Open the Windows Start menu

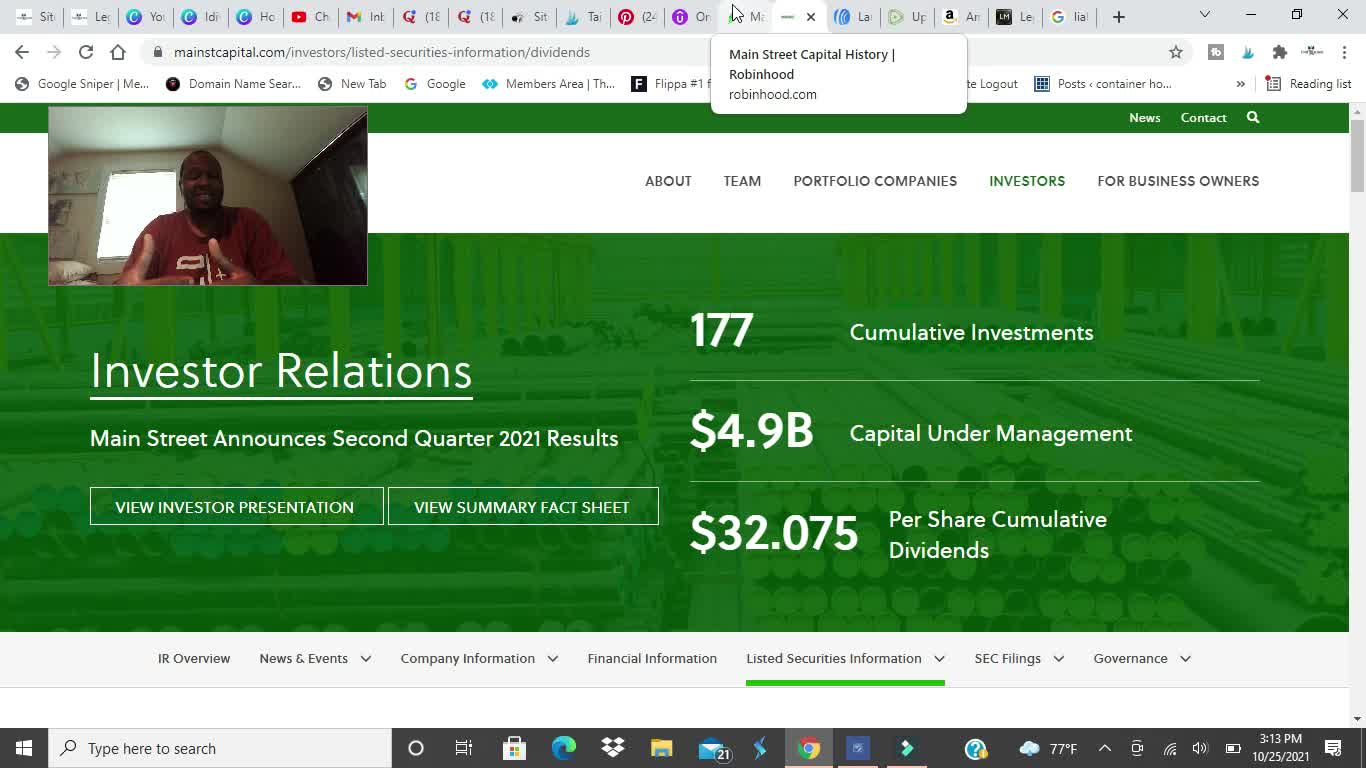(x=24, y=748)
